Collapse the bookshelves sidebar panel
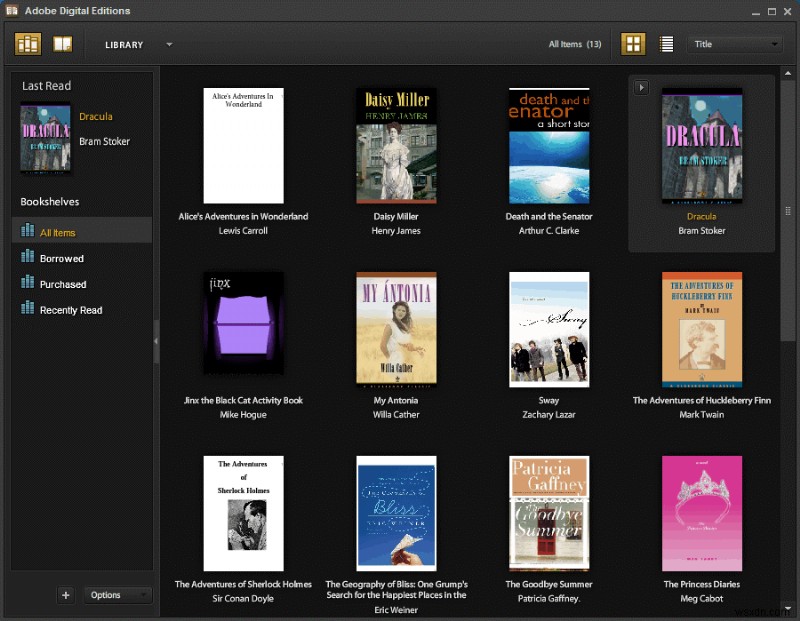 (157, 340)
